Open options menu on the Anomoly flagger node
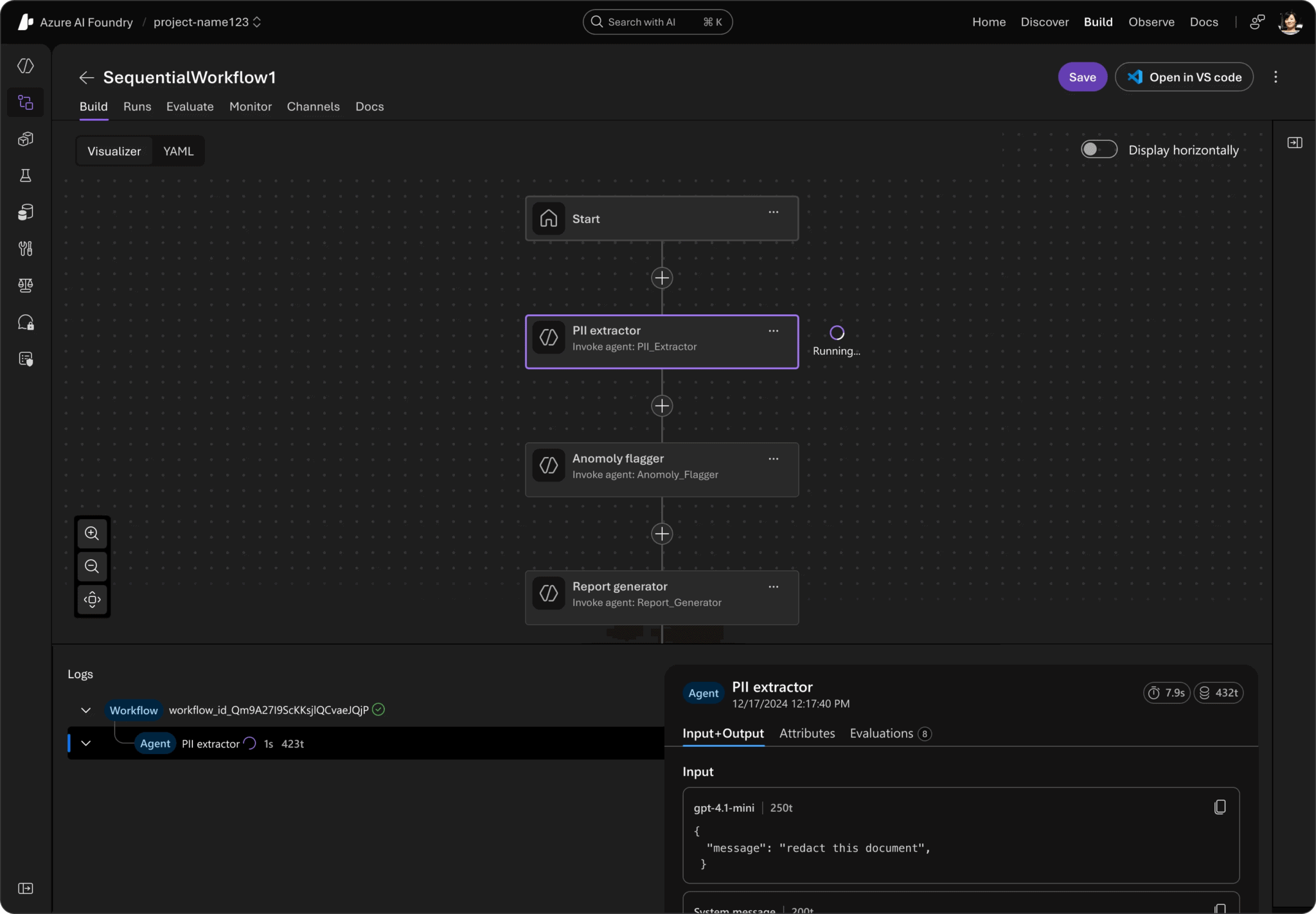The height and width of the screenshot is (914, 1316). click(x=773, y=459)
